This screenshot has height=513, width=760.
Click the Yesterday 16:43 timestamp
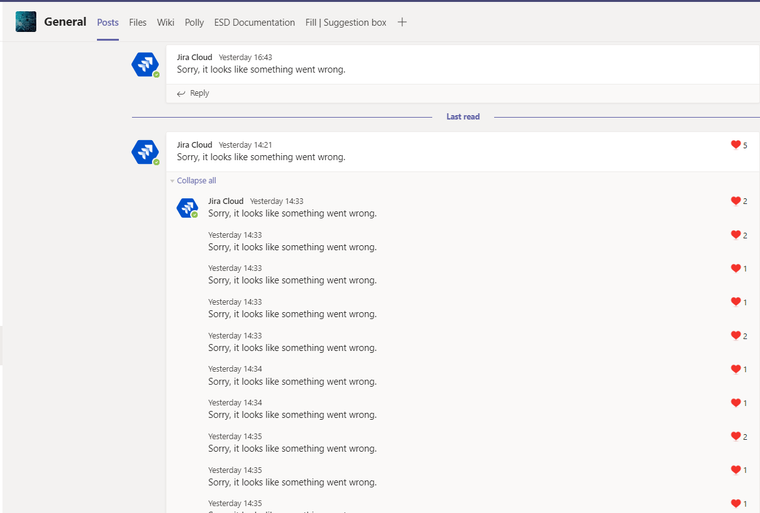245,57
